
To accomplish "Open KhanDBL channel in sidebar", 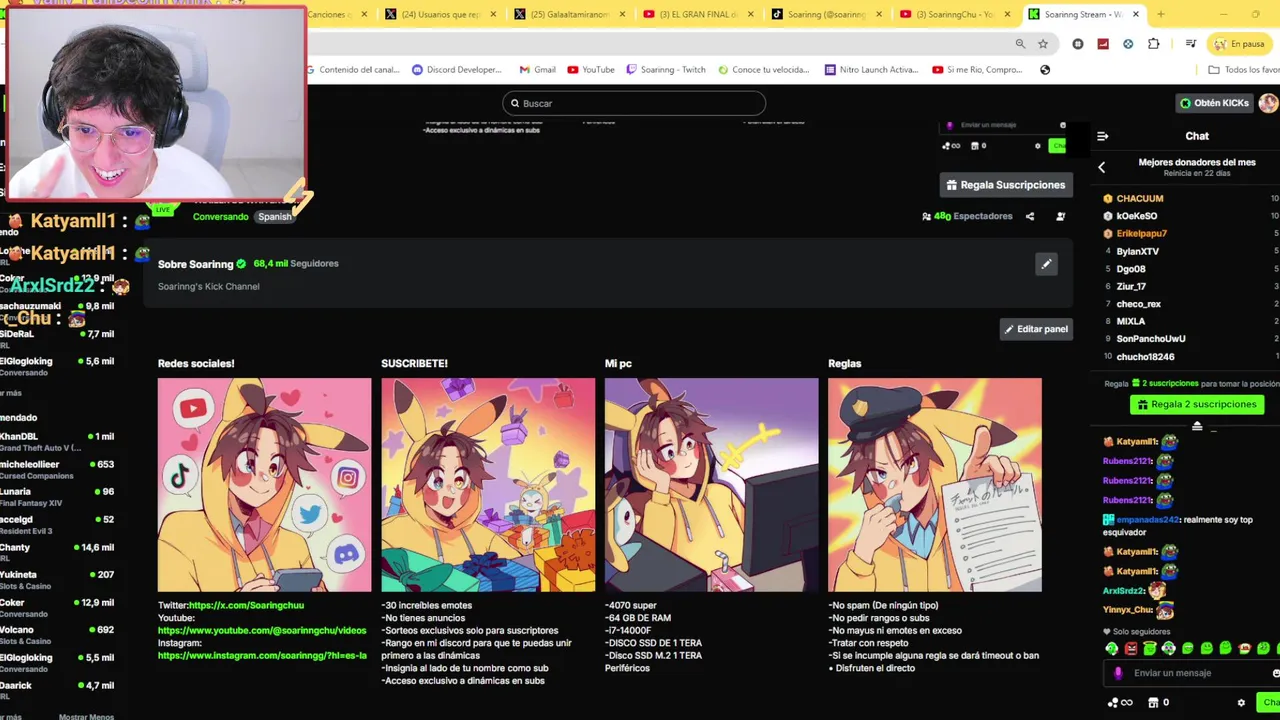I will pos(57,442).
